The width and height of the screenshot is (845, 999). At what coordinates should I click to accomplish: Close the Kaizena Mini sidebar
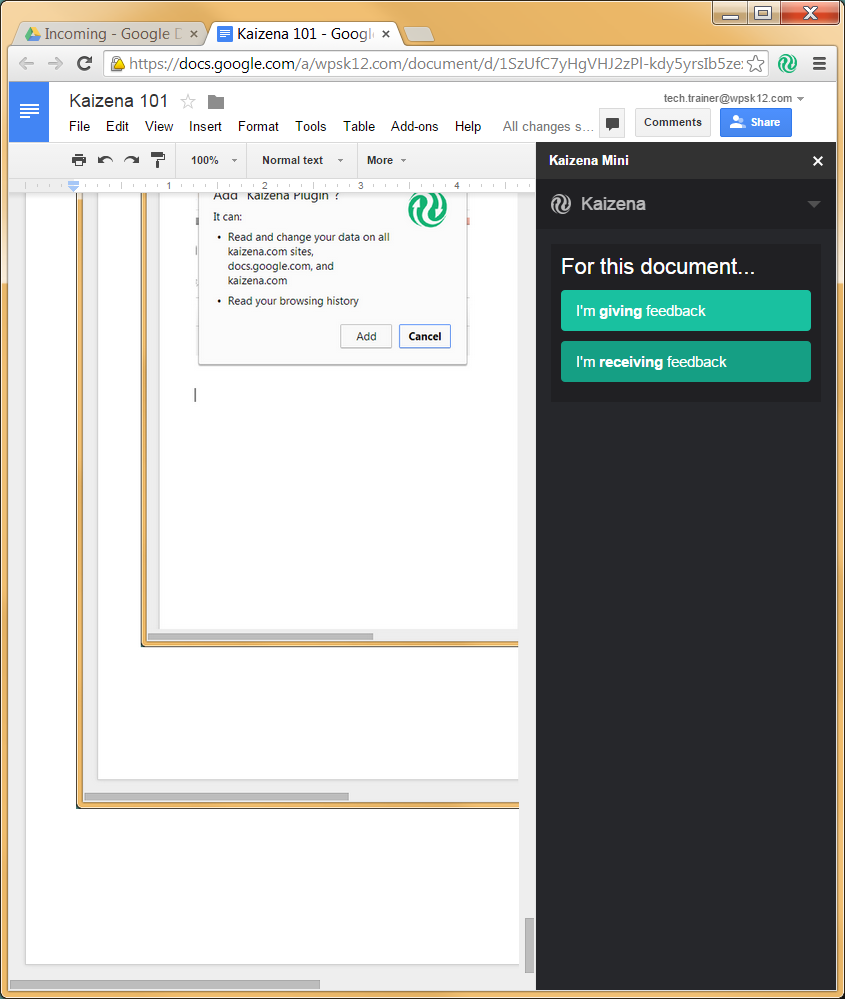pyautogui.click(x=818, y=161)
